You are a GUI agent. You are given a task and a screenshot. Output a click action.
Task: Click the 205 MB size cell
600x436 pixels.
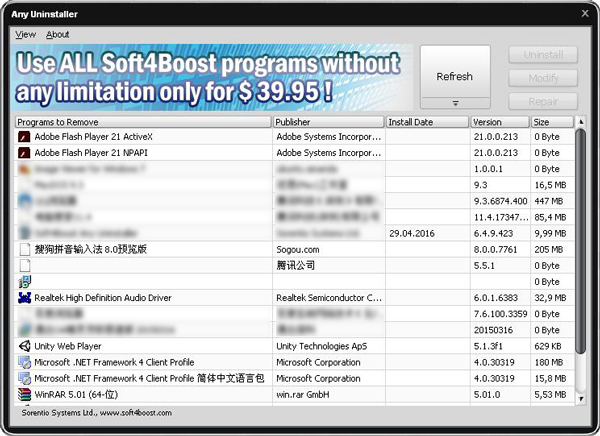553,250
